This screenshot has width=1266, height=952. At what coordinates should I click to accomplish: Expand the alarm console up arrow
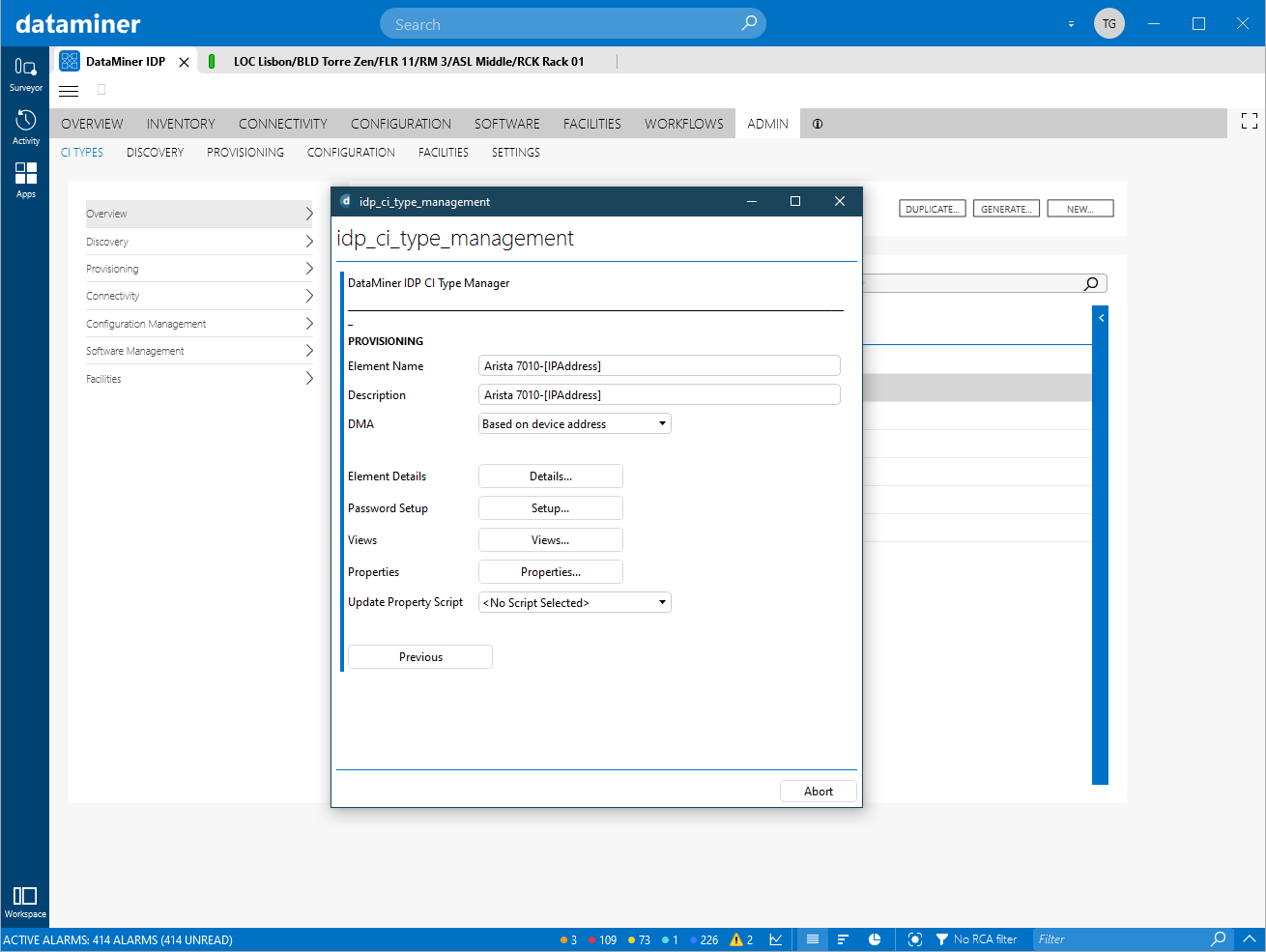click(1249, 939)
